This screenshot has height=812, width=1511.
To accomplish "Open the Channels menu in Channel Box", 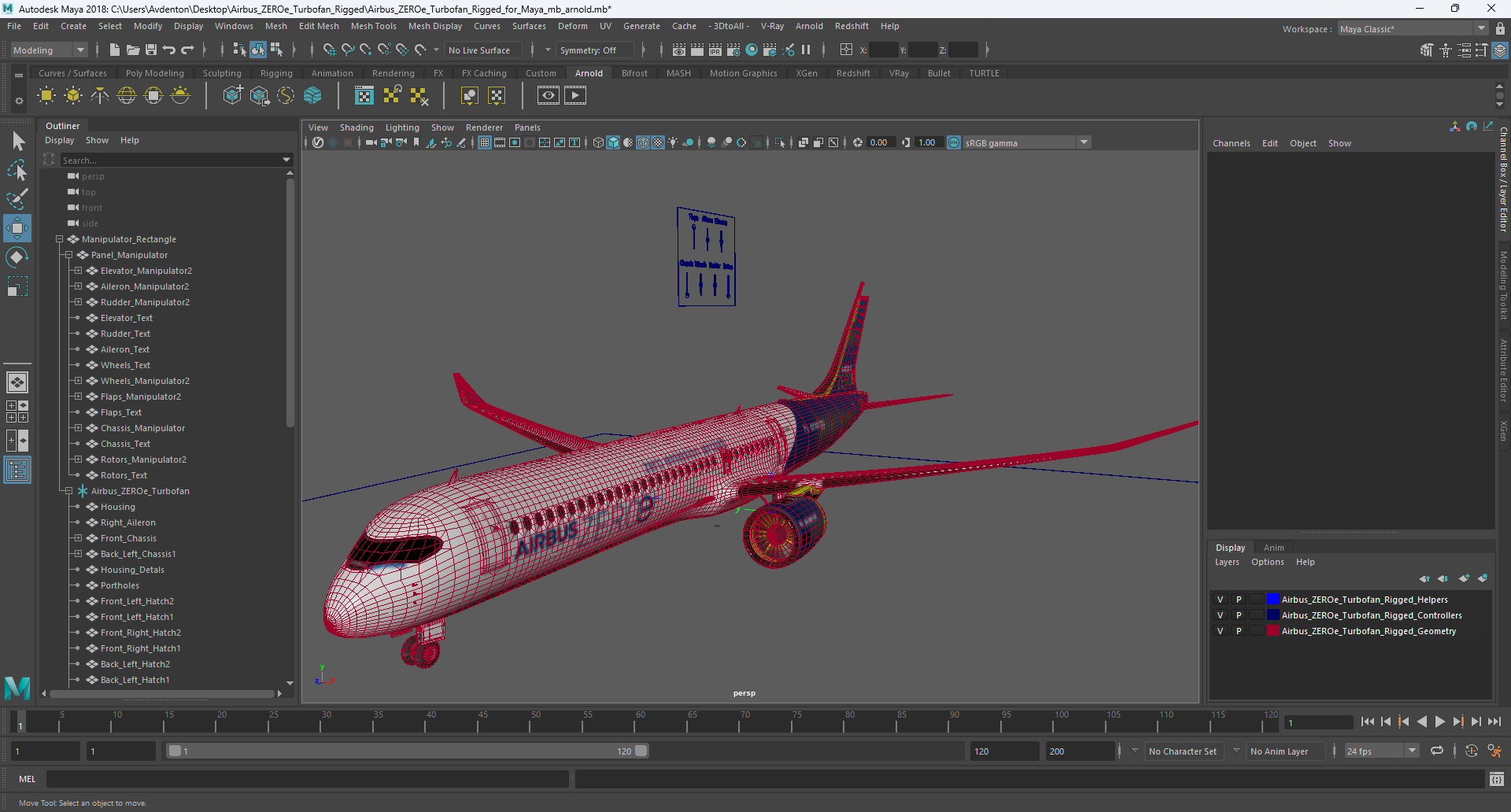I will pyautogui.click(x=1231, y=143).
